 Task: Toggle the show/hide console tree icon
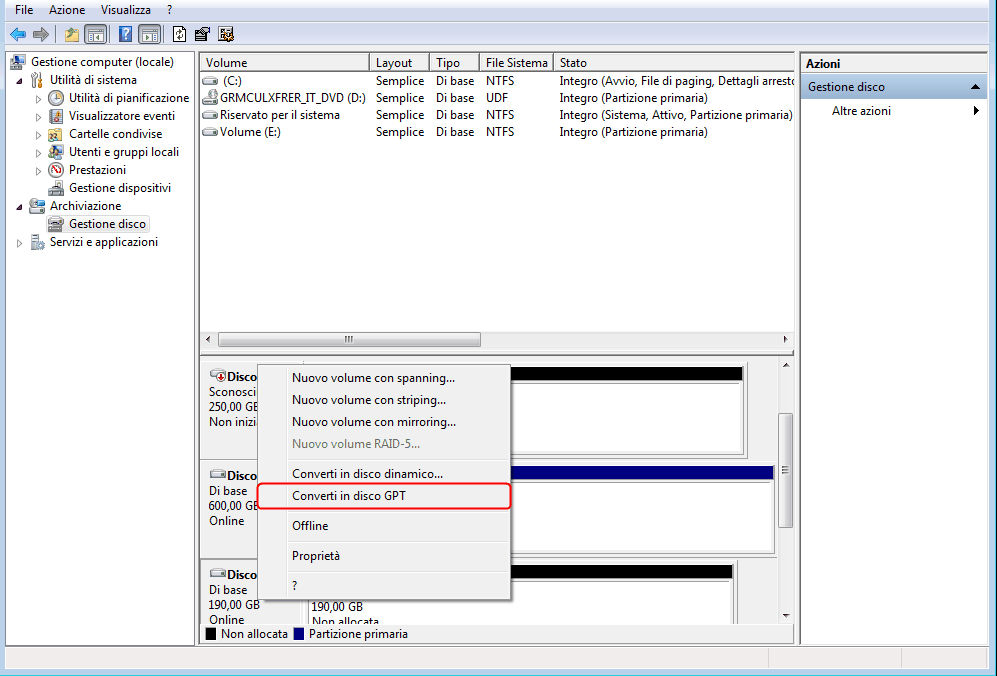point(95,34)
